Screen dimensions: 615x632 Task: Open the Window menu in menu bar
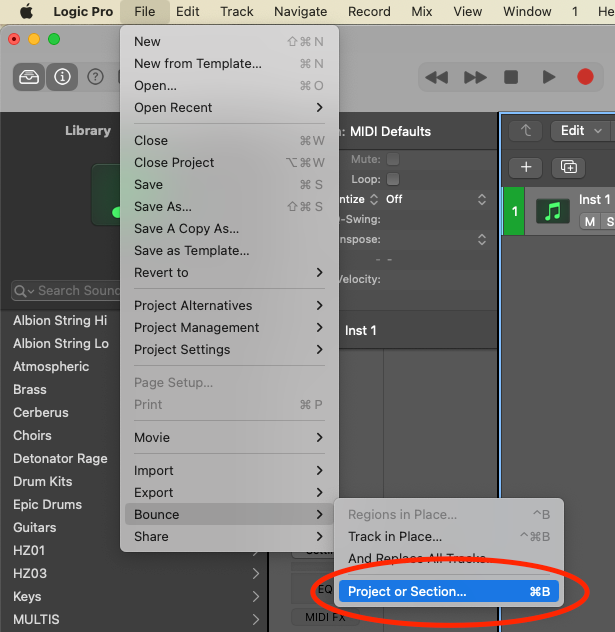pyautogui.click(x=527, y=12)
